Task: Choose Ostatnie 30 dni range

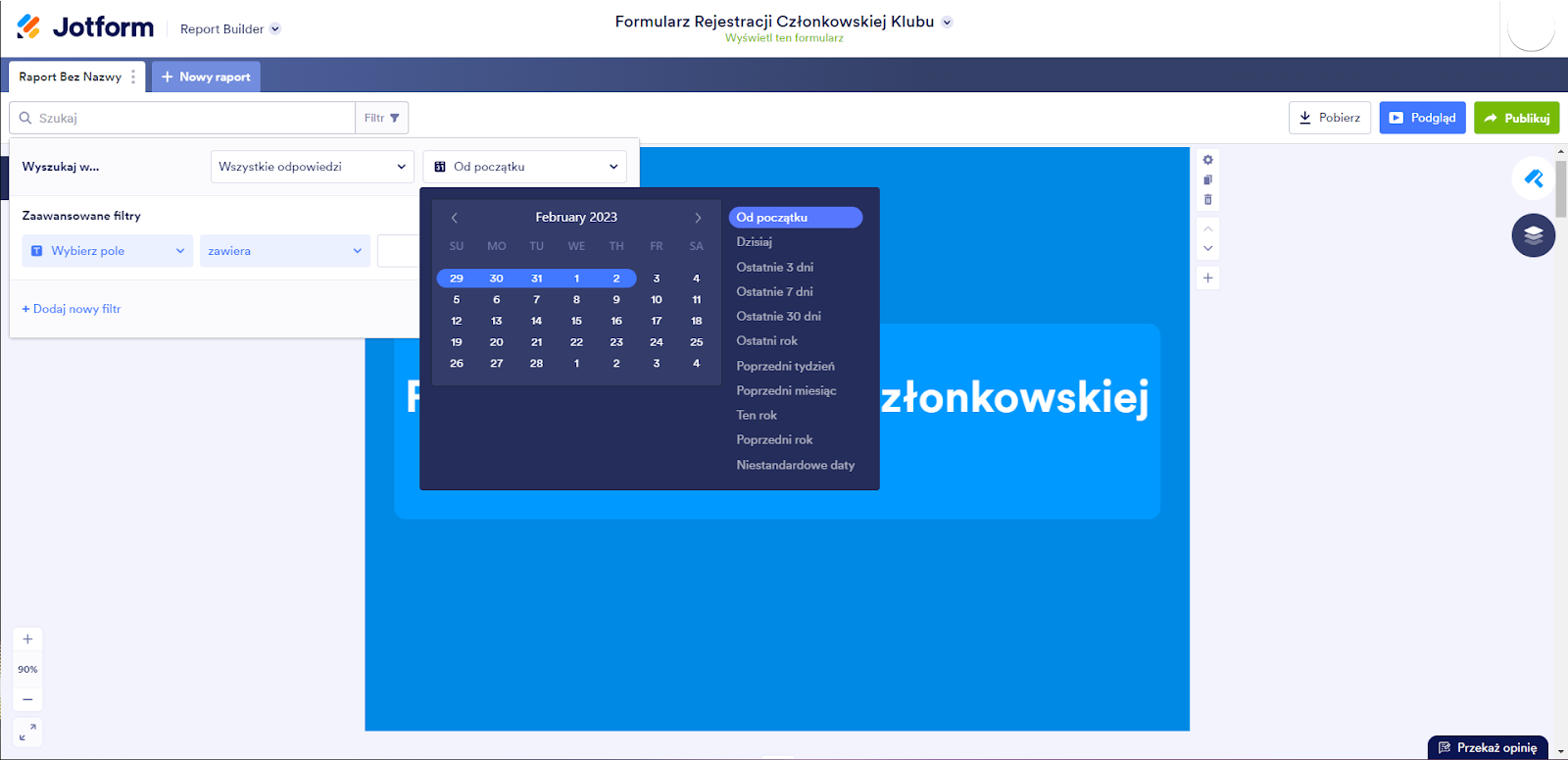Action: click(779, 316)
